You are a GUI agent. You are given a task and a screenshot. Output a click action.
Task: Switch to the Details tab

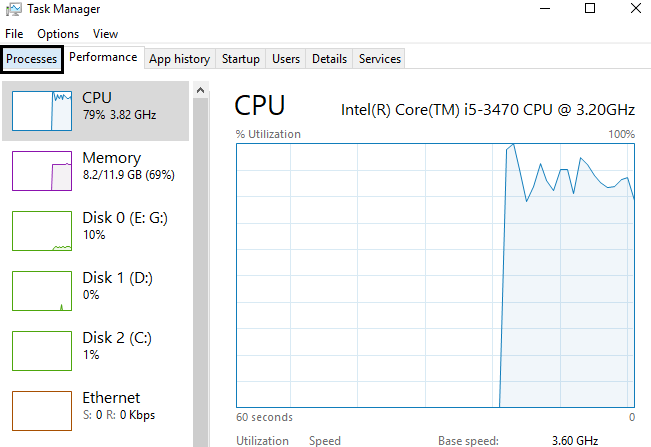(330, 59)
